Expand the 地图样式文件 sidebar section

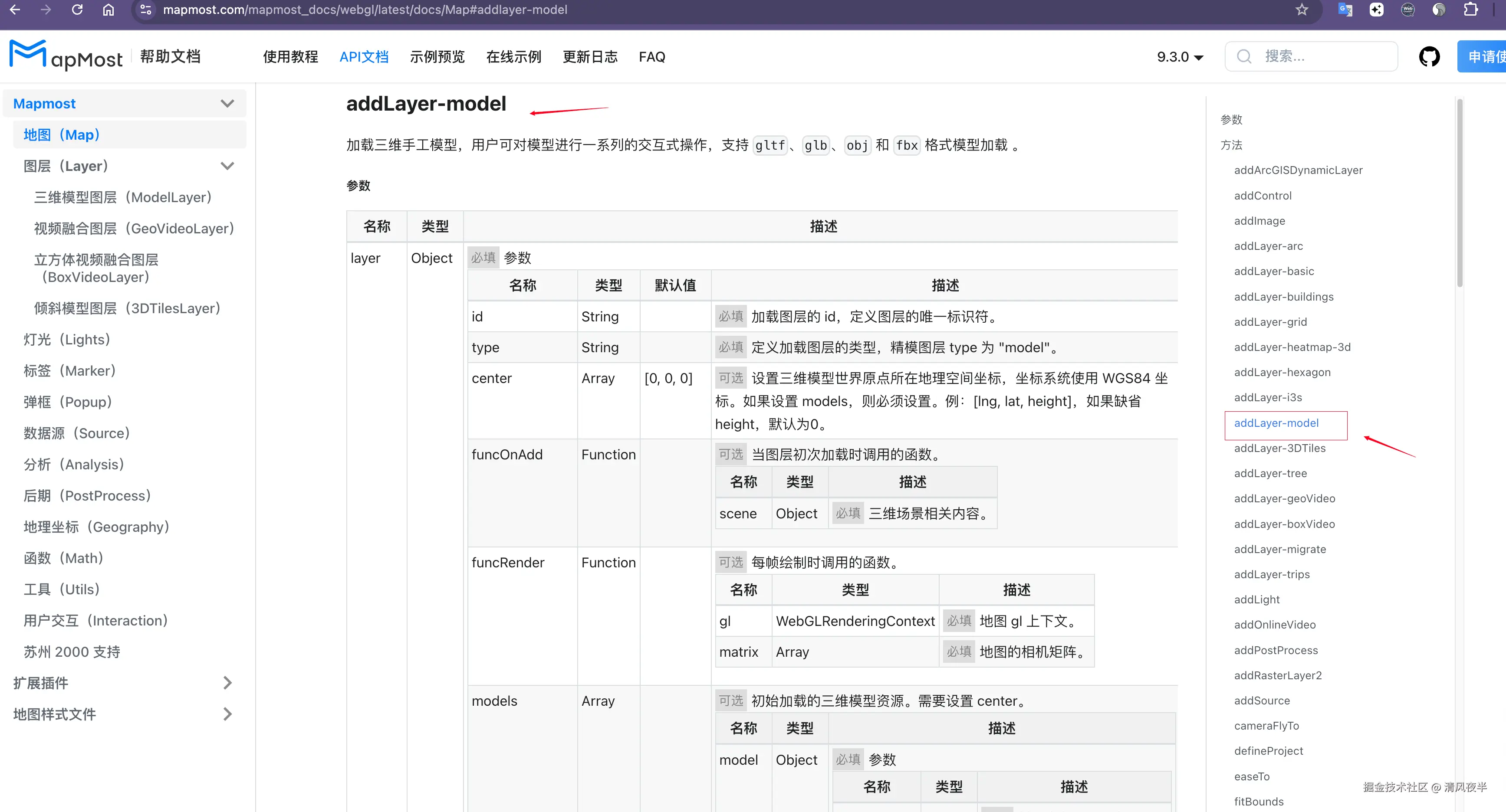pos(227,714)
